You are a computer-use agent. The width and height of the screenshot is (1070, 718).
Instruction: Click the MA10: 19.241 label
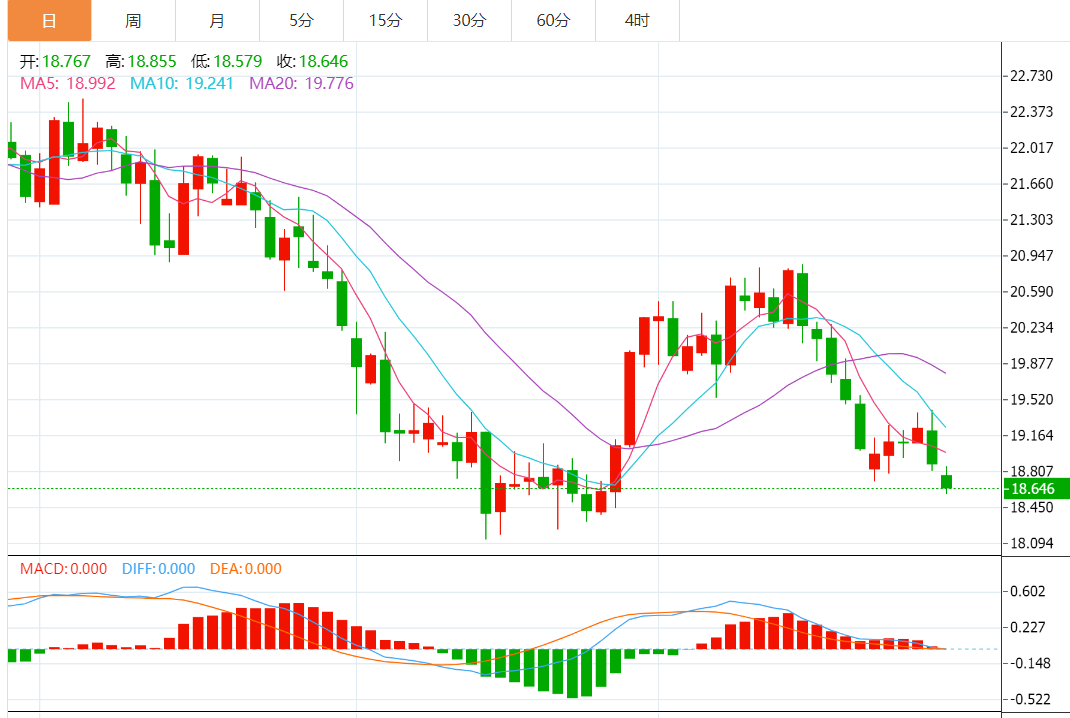pos(182,83)
